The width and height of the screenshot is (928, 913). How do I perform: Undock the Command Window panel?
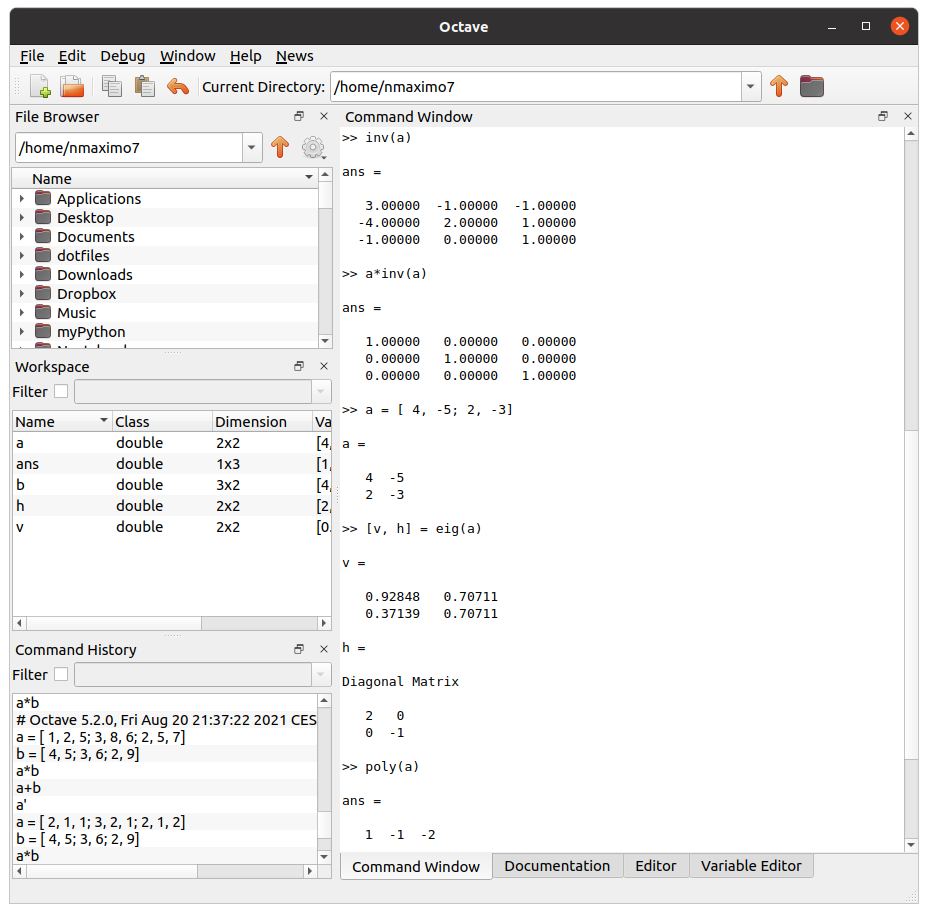coord(883,117)
